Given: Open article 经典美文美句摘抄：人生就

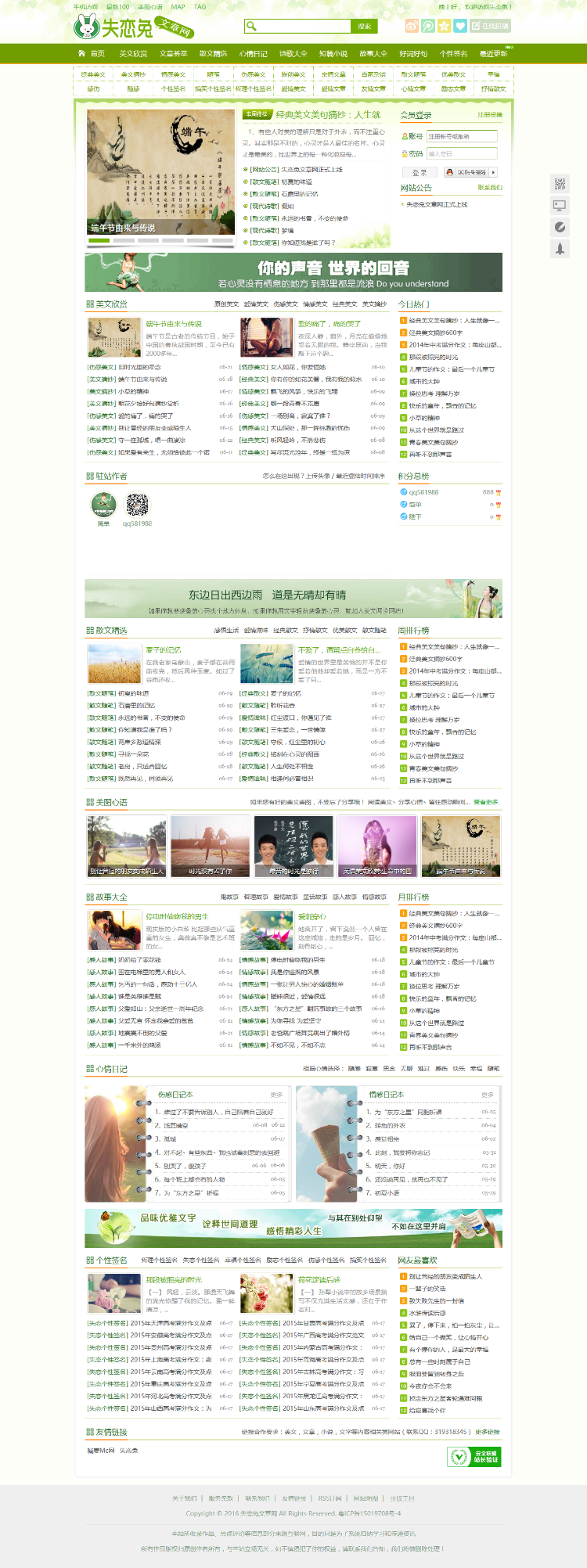Looking at the screenshot, I should pyautogui.click(x=328, y=114).
